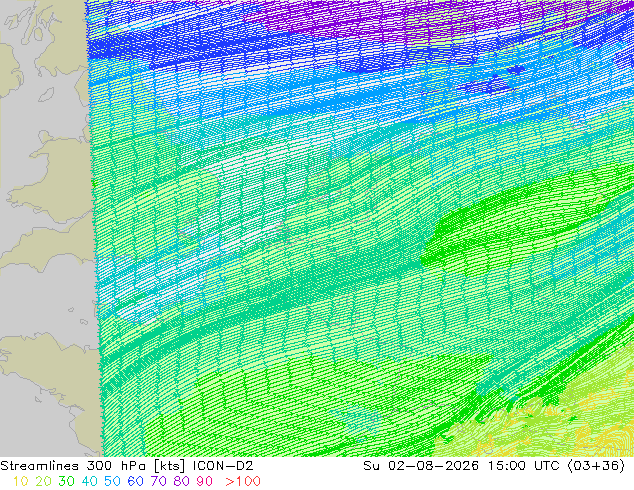Screen dimensions: 634x490
Task: Click the red '>100' legend value
Action: (x=243, y=481)
